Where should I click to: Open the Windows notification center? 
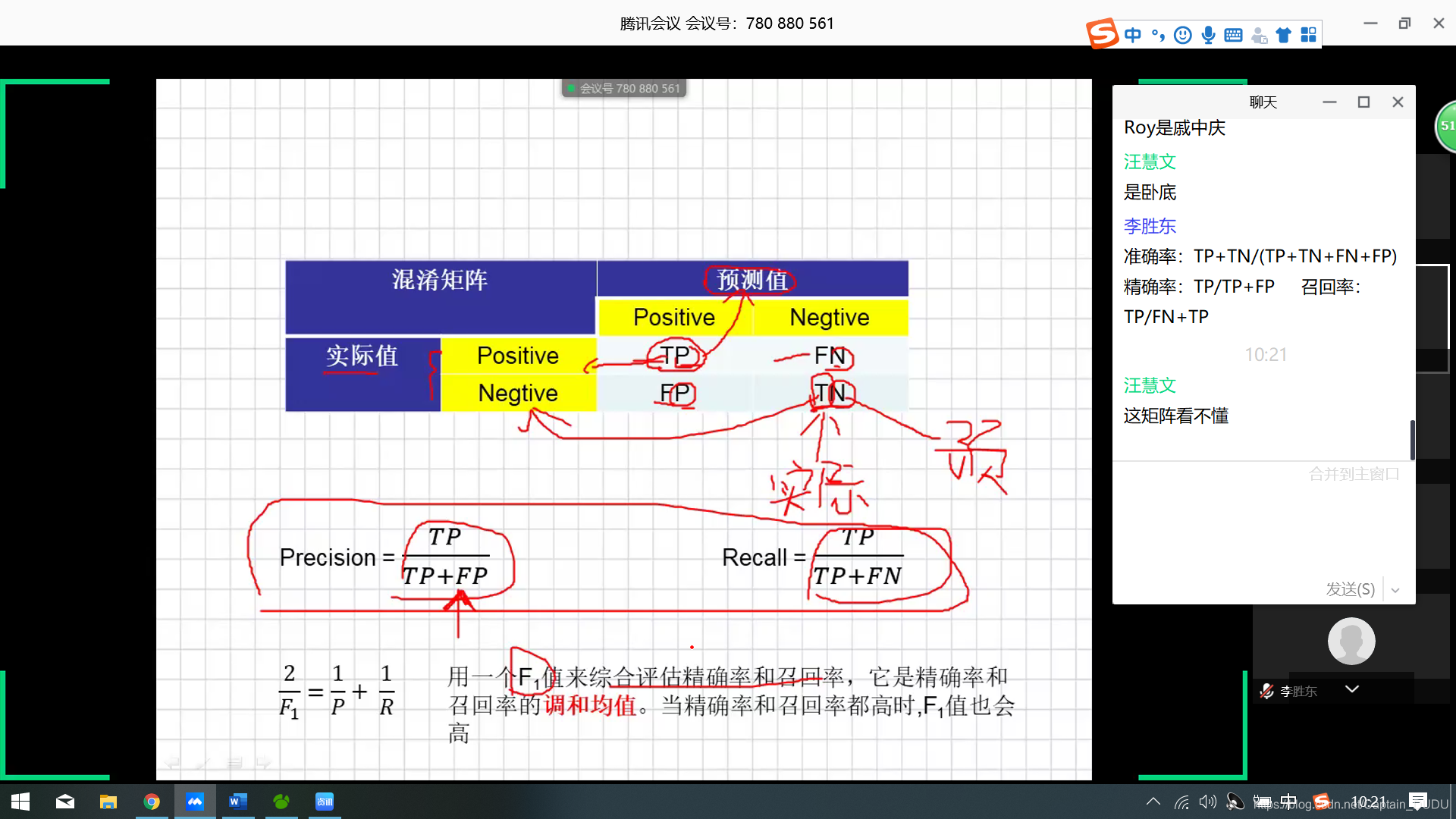tap(1419, 802)
